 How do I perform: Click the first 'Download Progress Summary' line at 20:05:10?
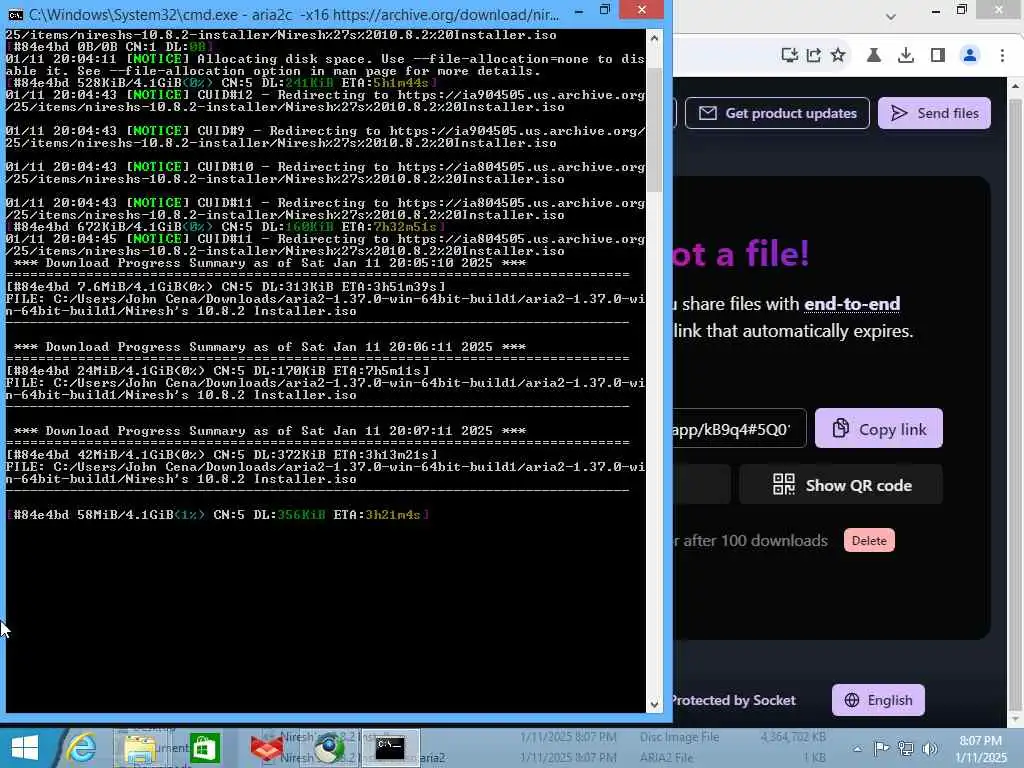tap(270, 263)
